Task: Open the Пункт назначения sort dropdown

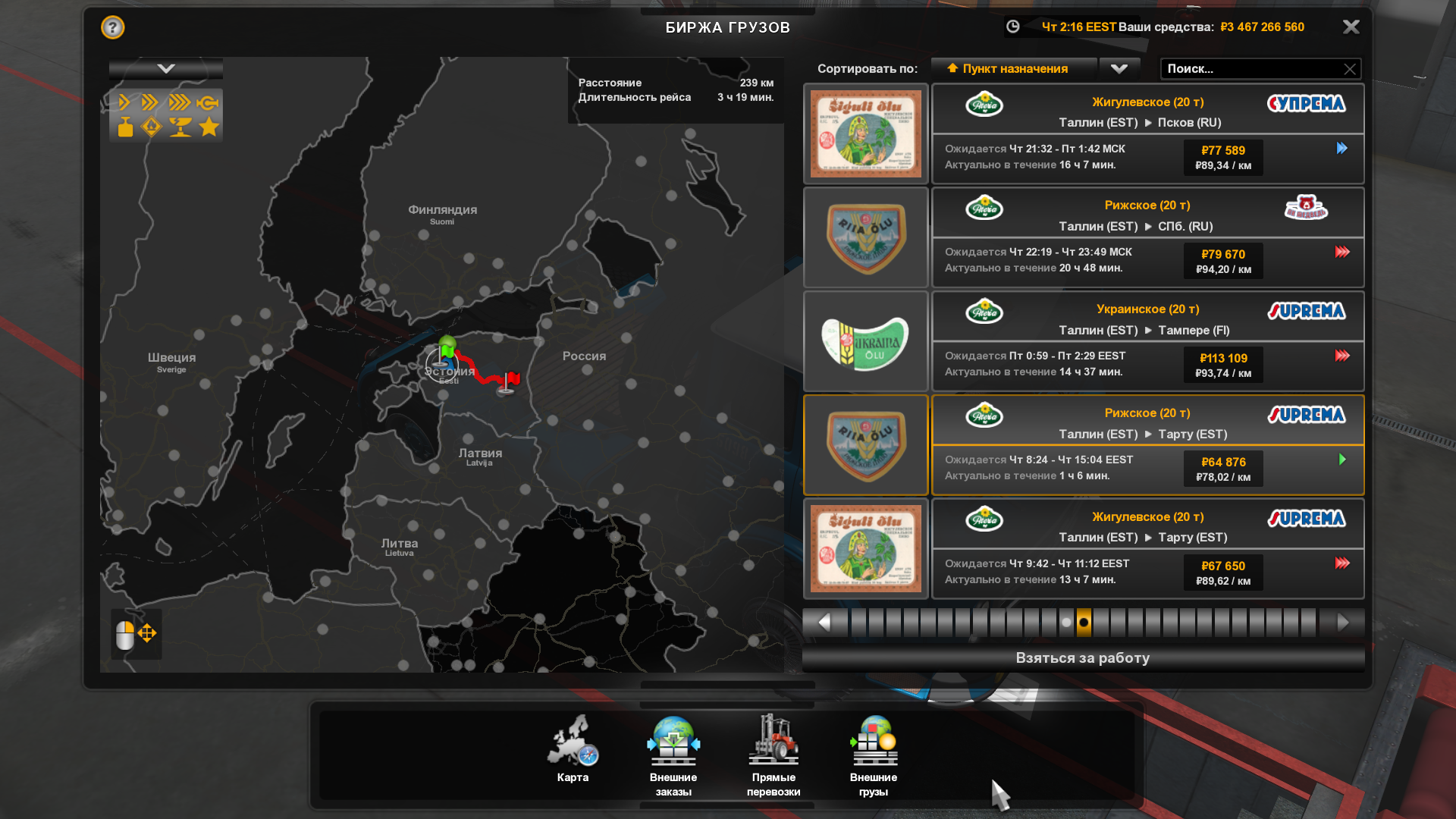Action: [1014, 69]
